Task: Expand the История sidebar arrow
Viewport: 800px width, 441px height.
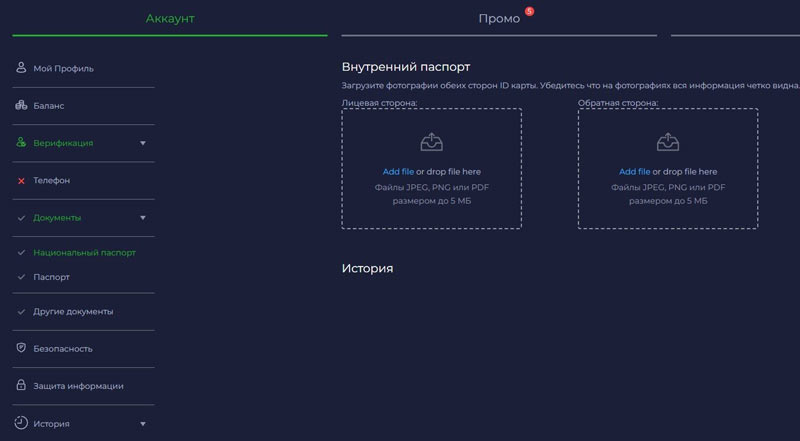Action: pos(143,424)
